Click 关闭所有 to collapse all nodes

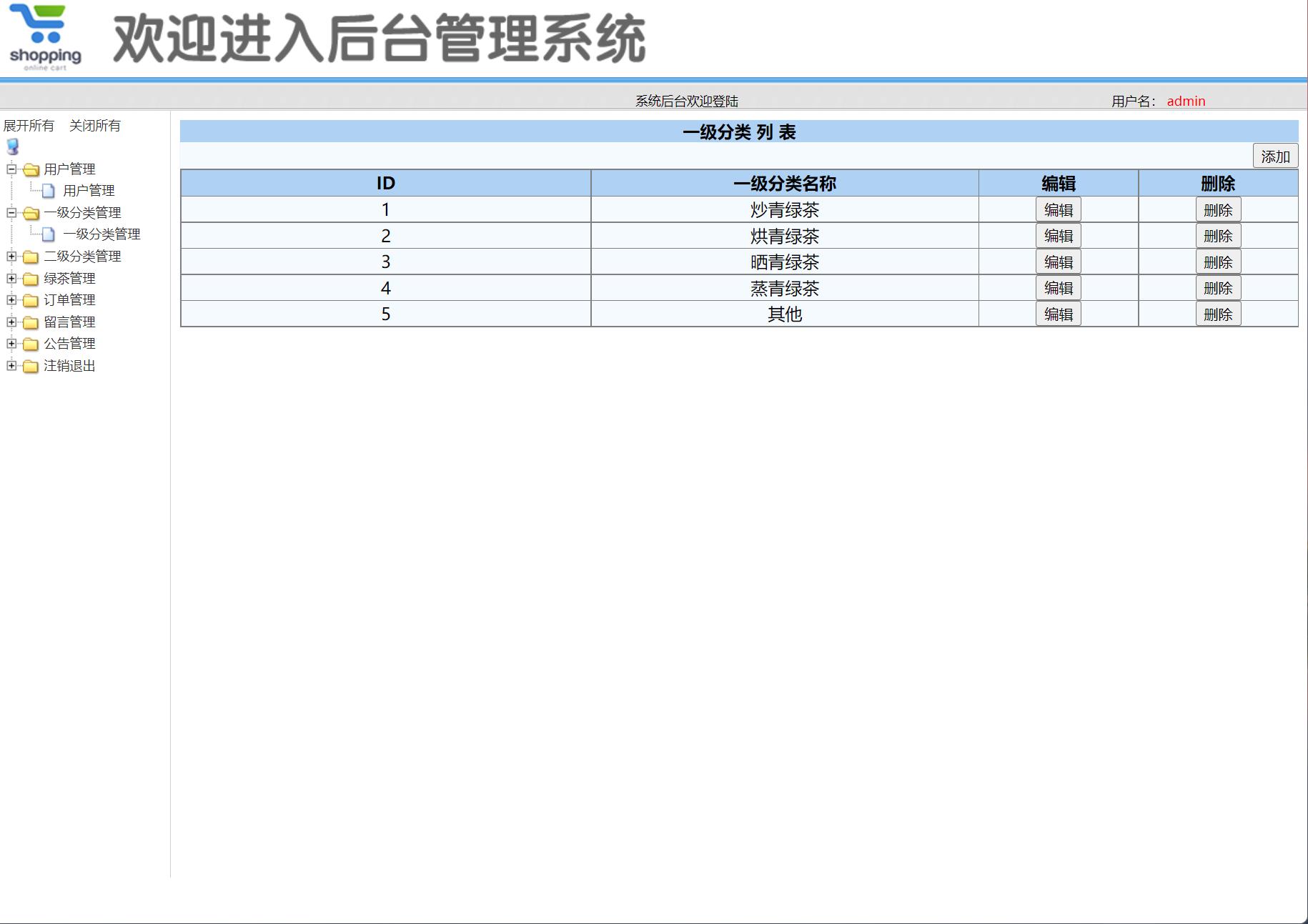point(95,125)
